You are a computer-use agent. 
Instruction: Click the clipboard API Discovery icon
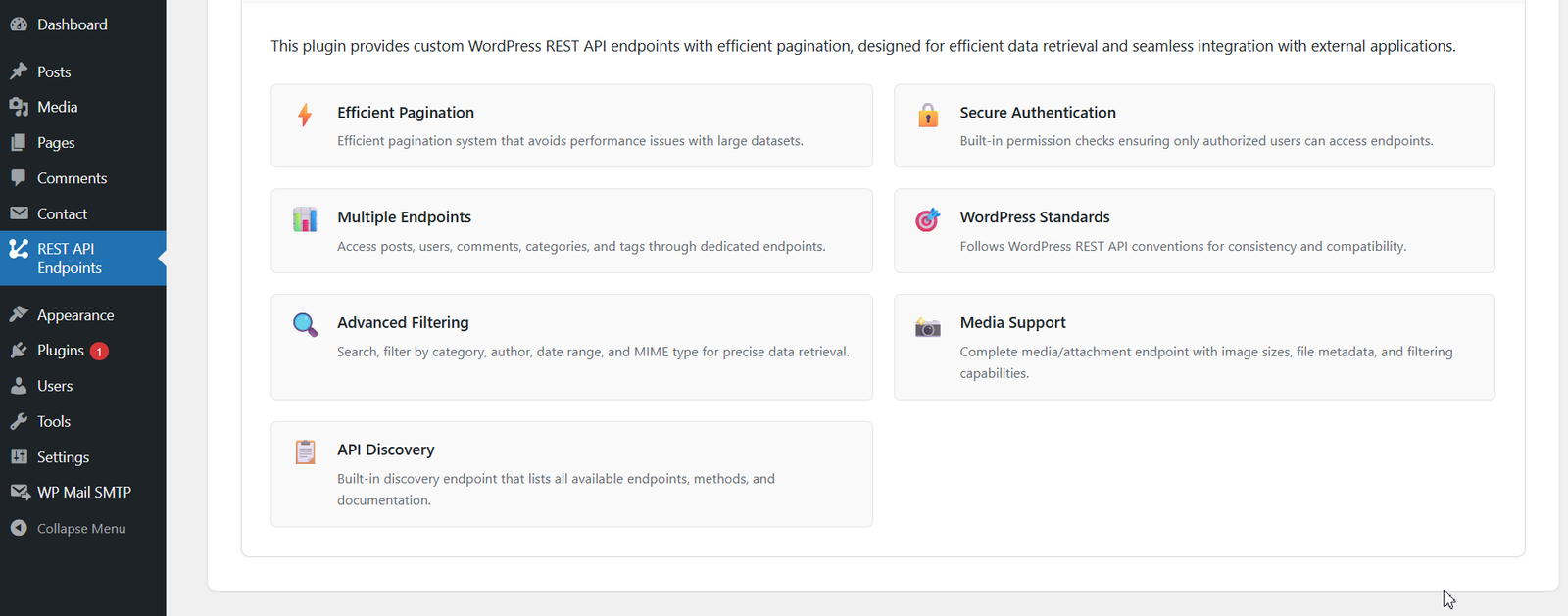[305, 451]
